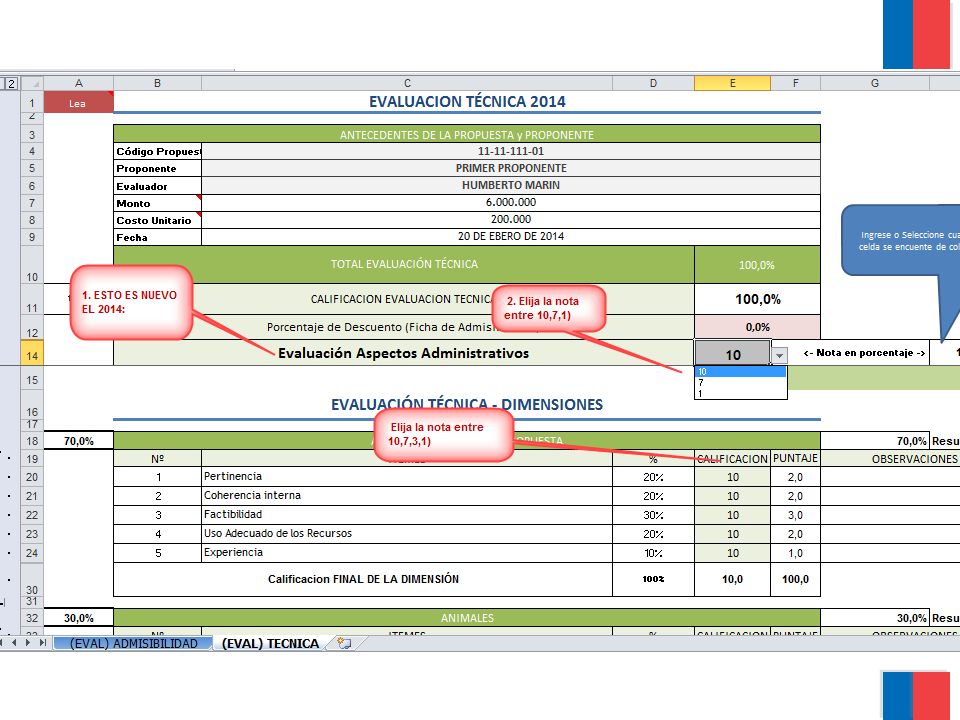Click the last sheet navigation arrow

coord(42,643)
